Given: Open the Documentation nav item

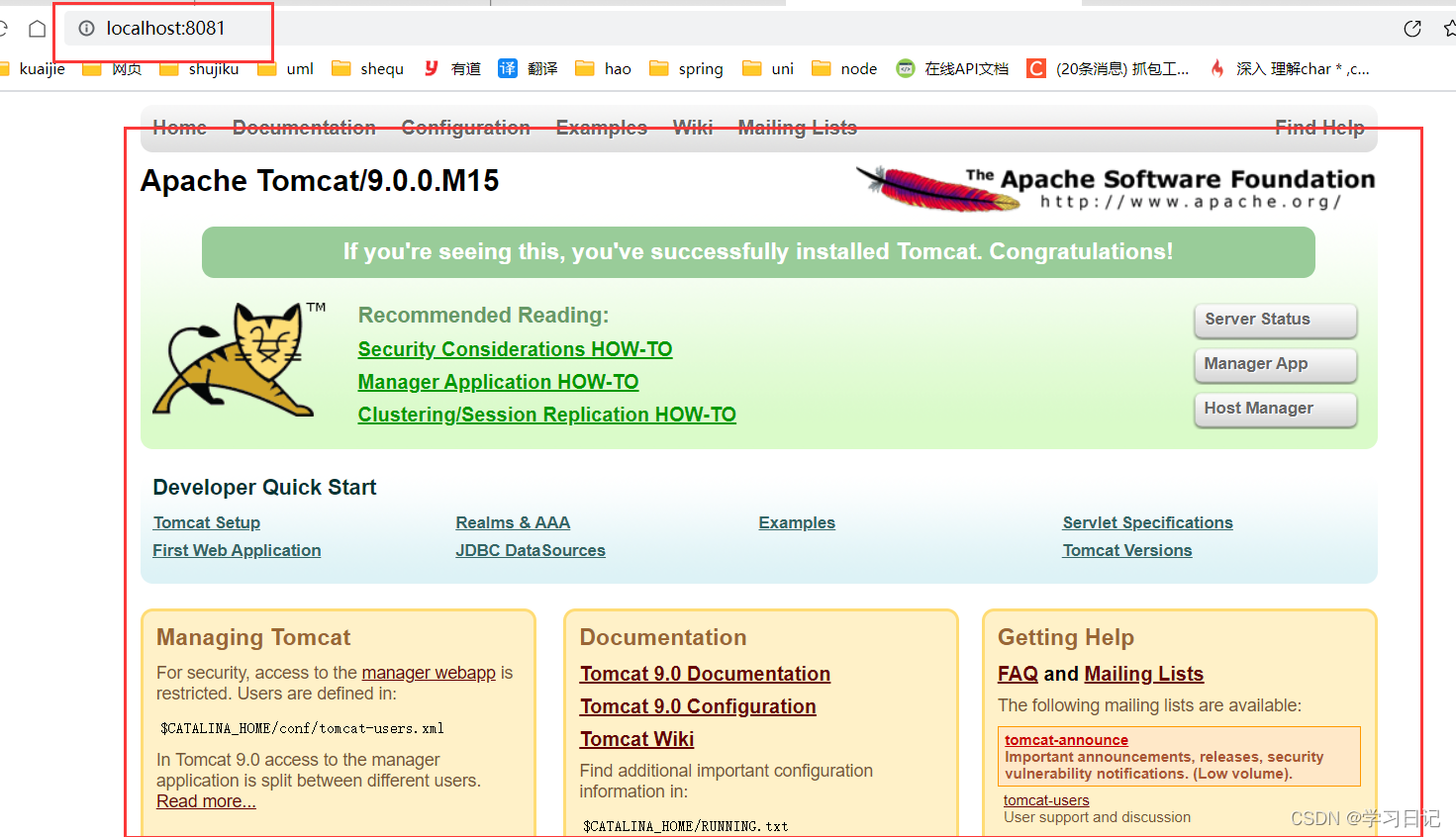Looking at the screenshot, I should 304,128.
